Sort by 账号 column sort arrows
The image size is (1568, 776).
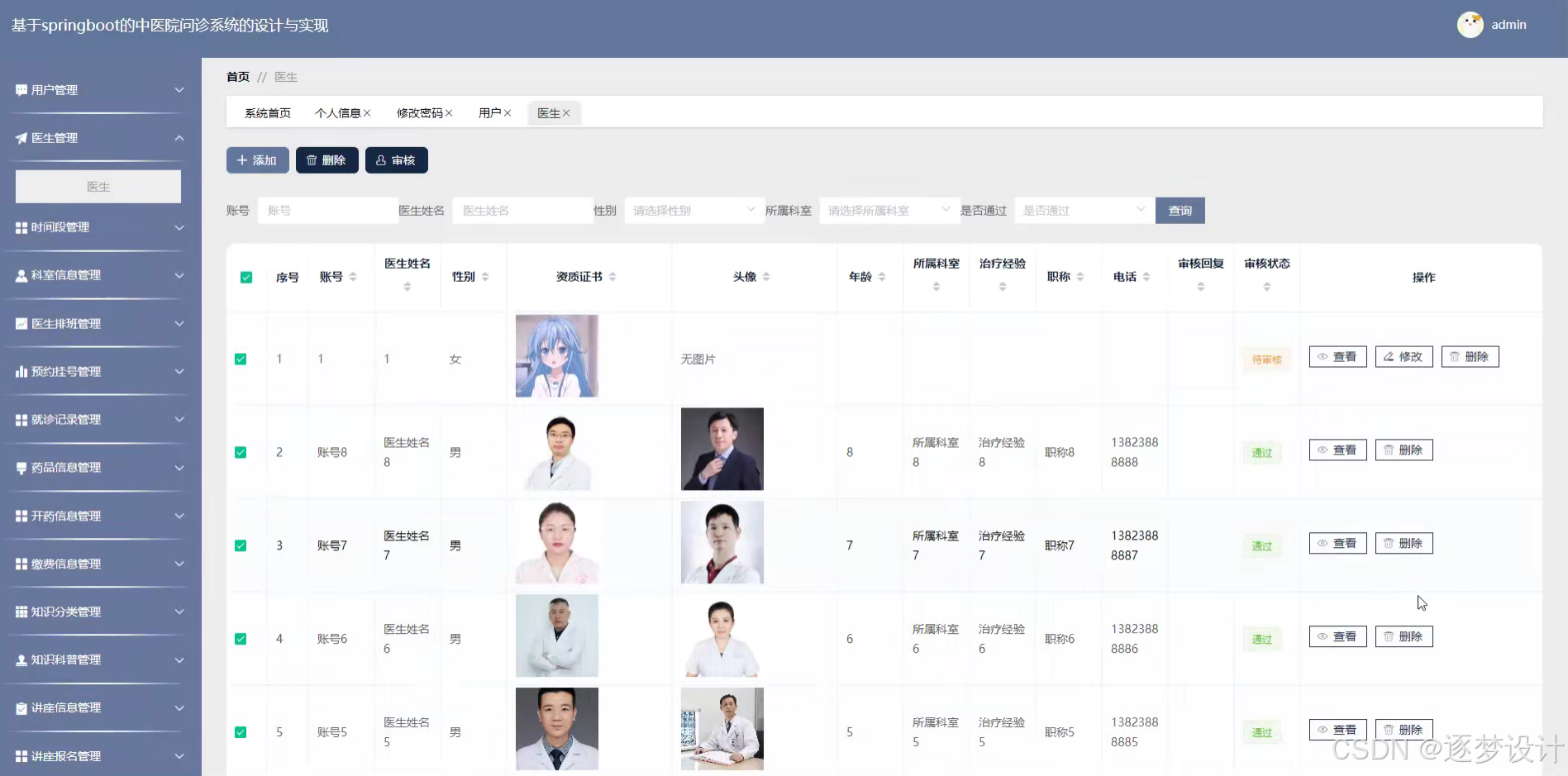[x=353, y=277]
